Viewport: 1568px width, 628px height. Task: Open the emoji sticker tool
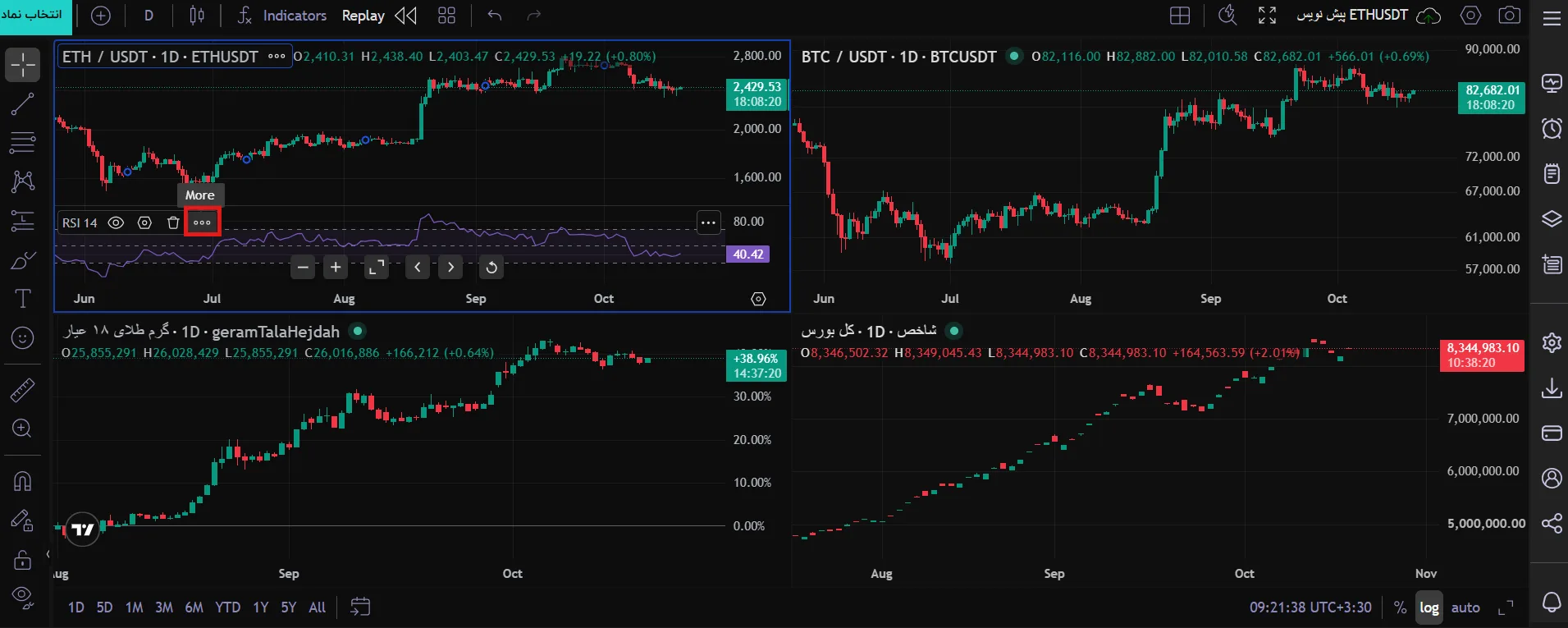pyautogui.click(x=22, y=337)
